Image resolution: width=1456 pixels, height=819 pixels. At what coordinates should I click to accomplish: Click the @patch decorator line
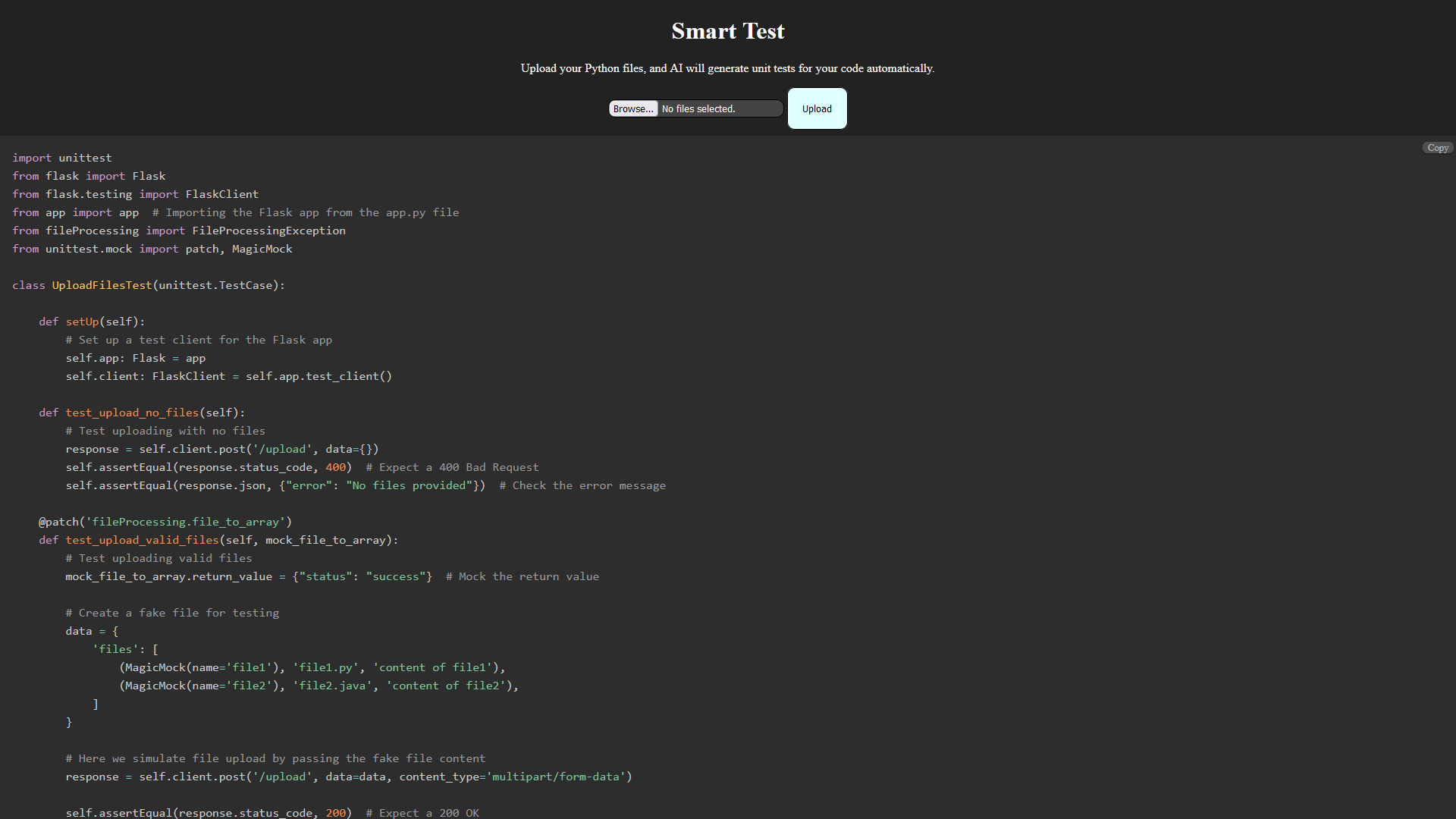coord(165,522)
